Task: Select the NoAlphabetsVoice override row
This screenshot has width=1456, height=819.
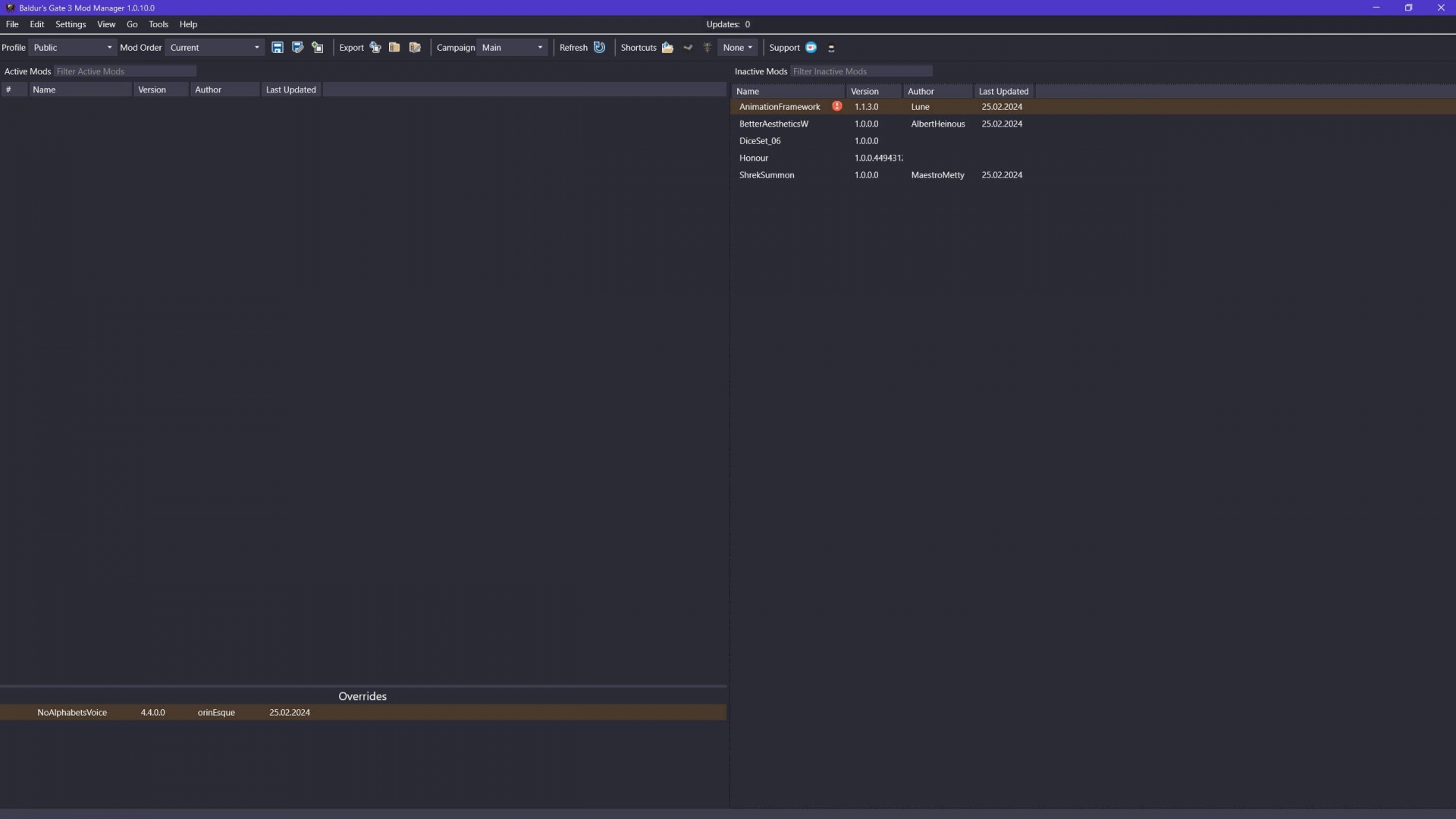Action: coord(72,713)
